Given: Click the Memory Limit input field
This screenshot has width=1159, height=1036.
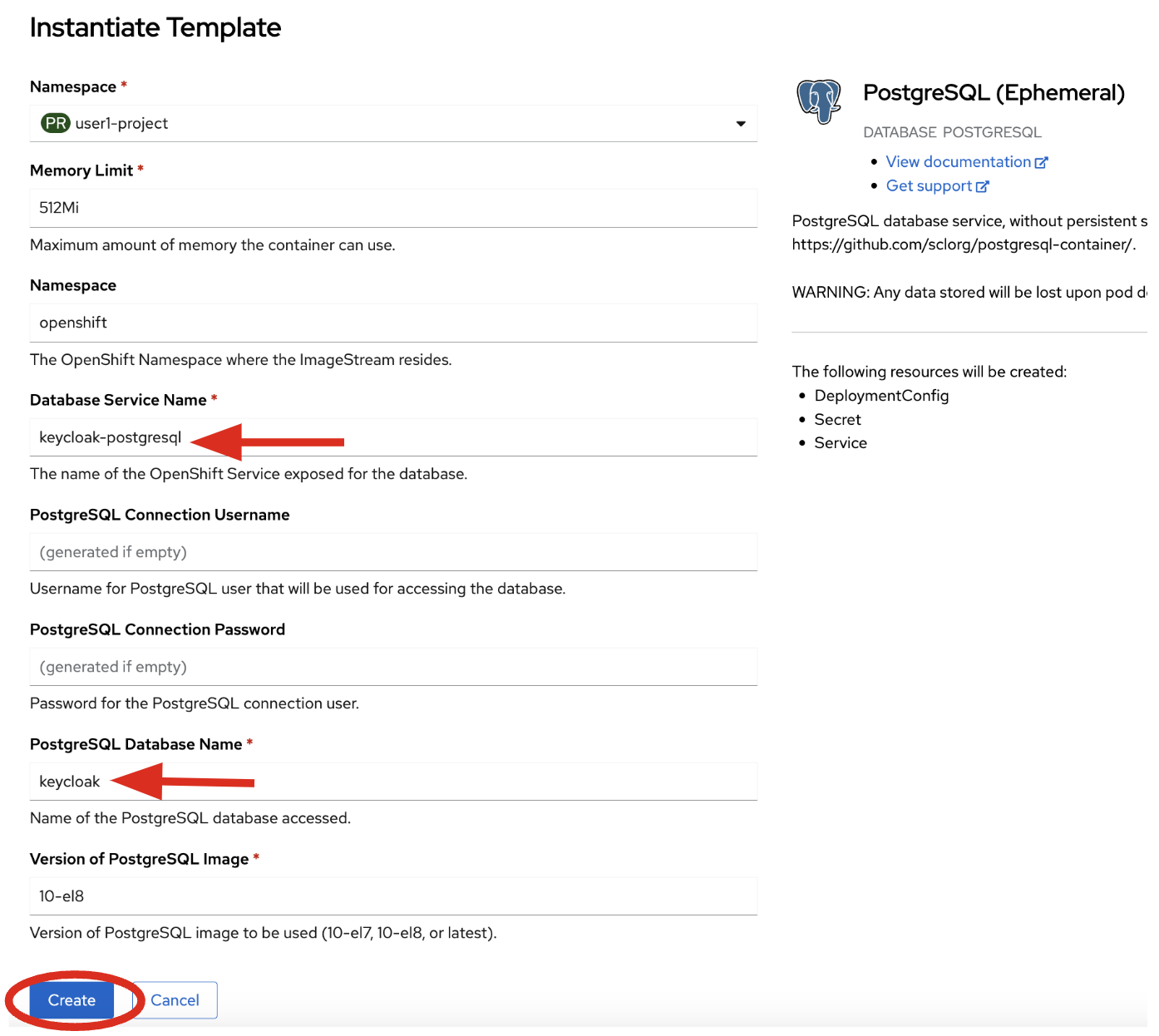Looking at the screenshot, I should (x=392, y=208).
